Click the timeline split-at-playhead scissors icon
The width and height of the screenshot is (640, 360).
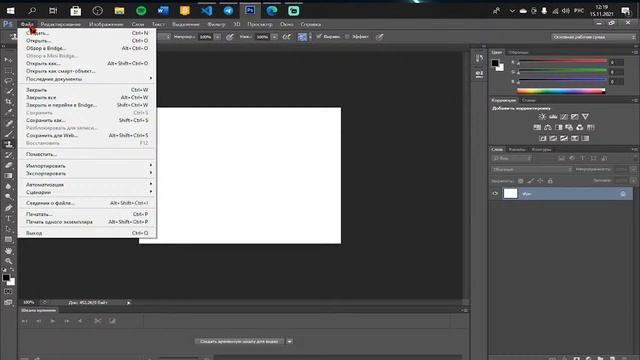coord(98,321)
